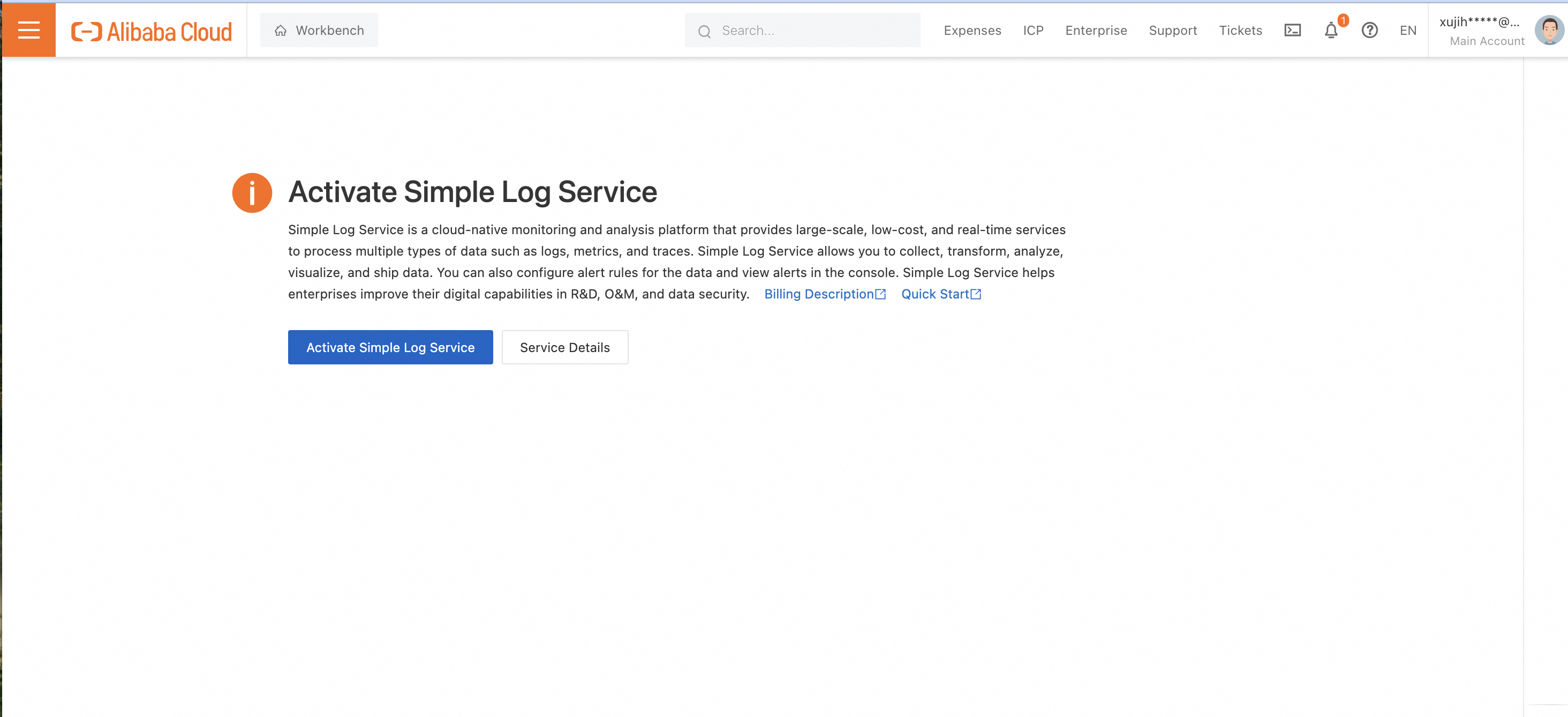Open the Workbench home button
Image resolution: width=1568 pixels, height=717 pixels.
319,31
